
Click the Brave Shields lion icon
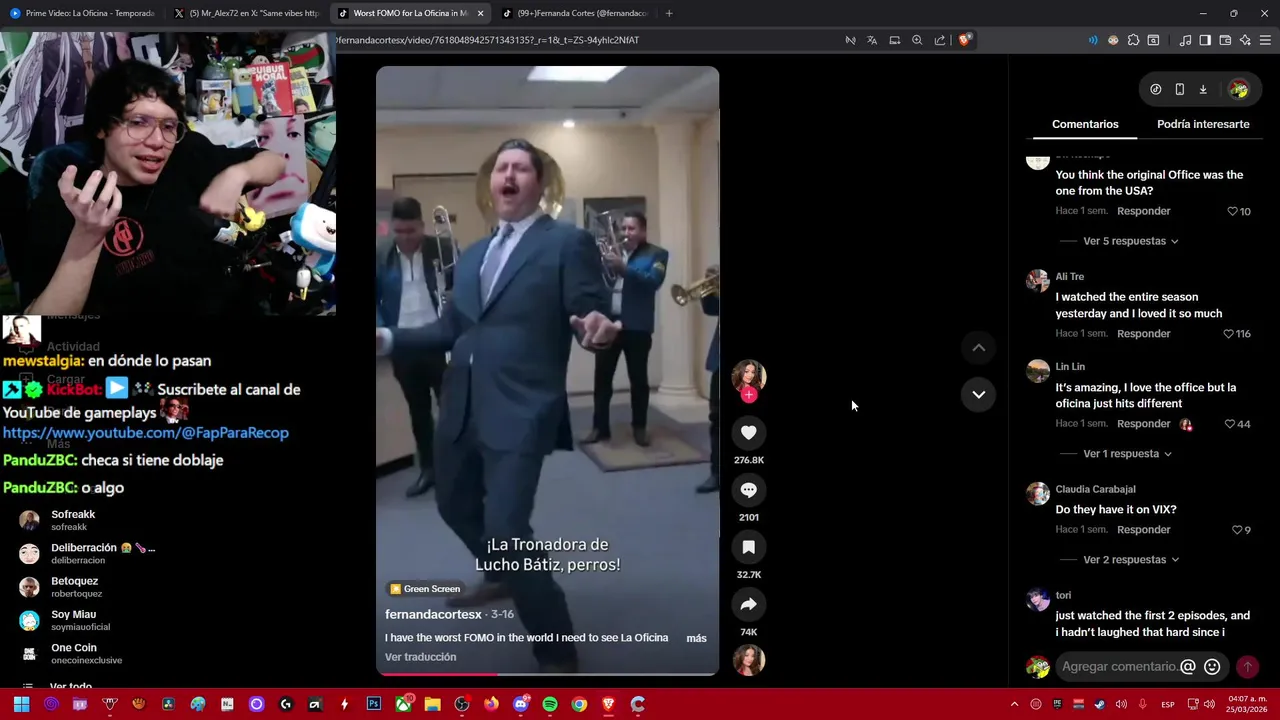pos(964,40)
